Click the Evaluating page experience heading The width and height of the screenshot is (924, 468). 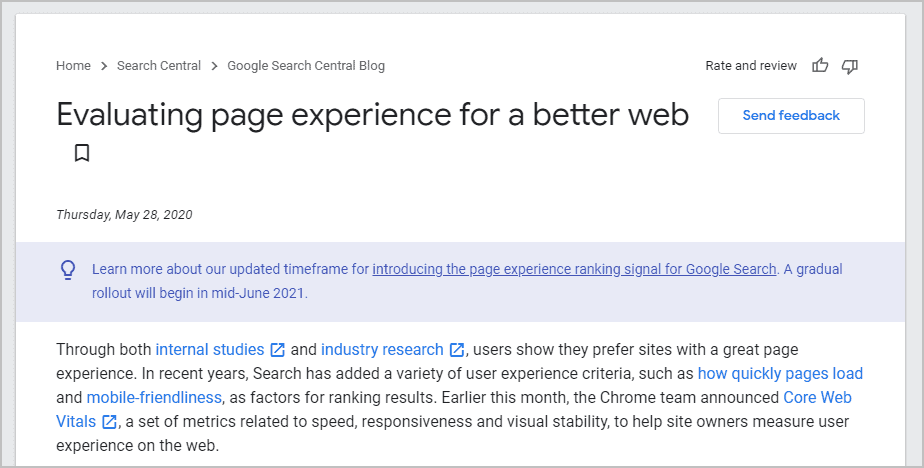point(372,114)
